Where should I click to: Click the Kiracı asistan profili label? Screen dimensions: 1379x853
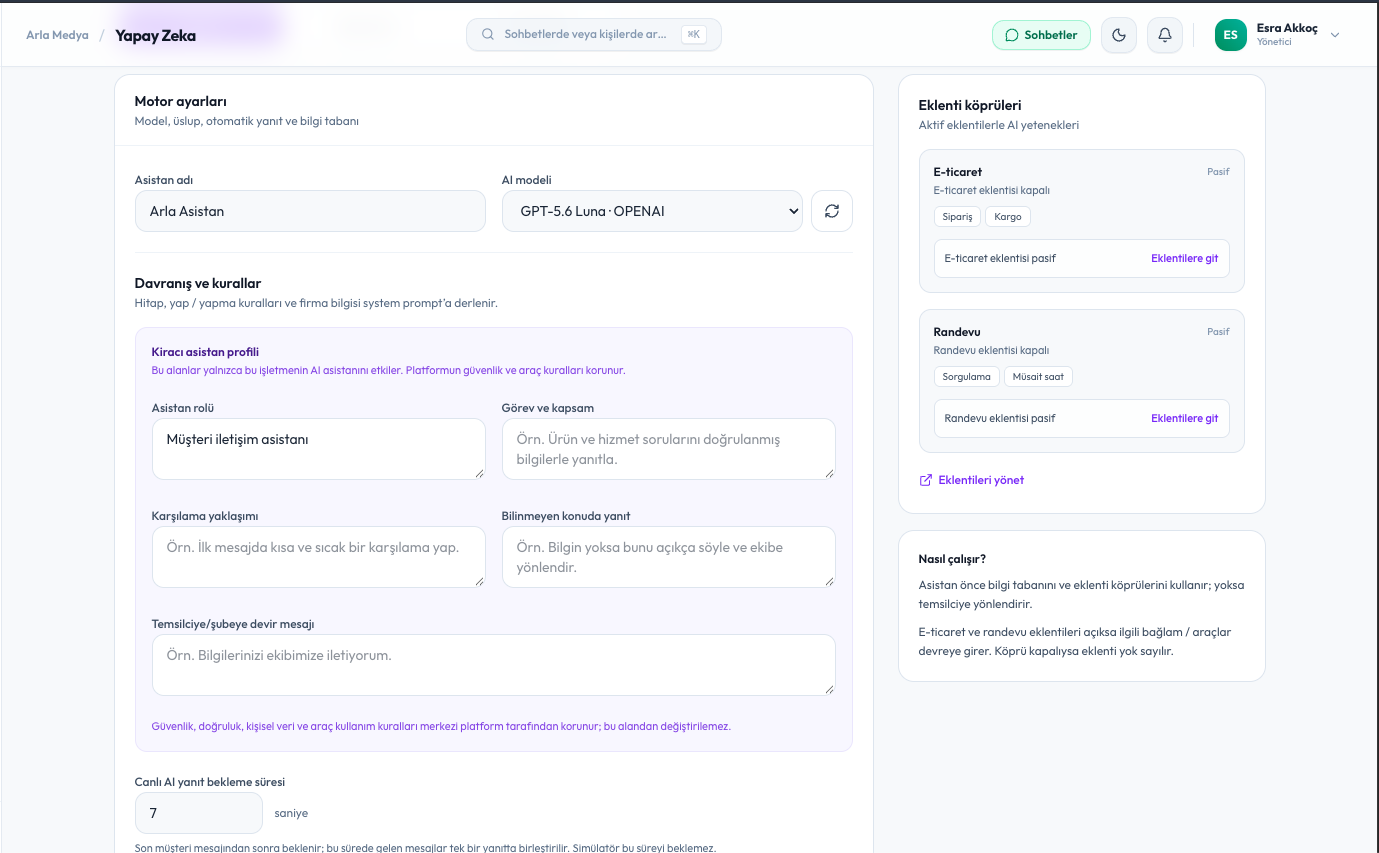205,352
